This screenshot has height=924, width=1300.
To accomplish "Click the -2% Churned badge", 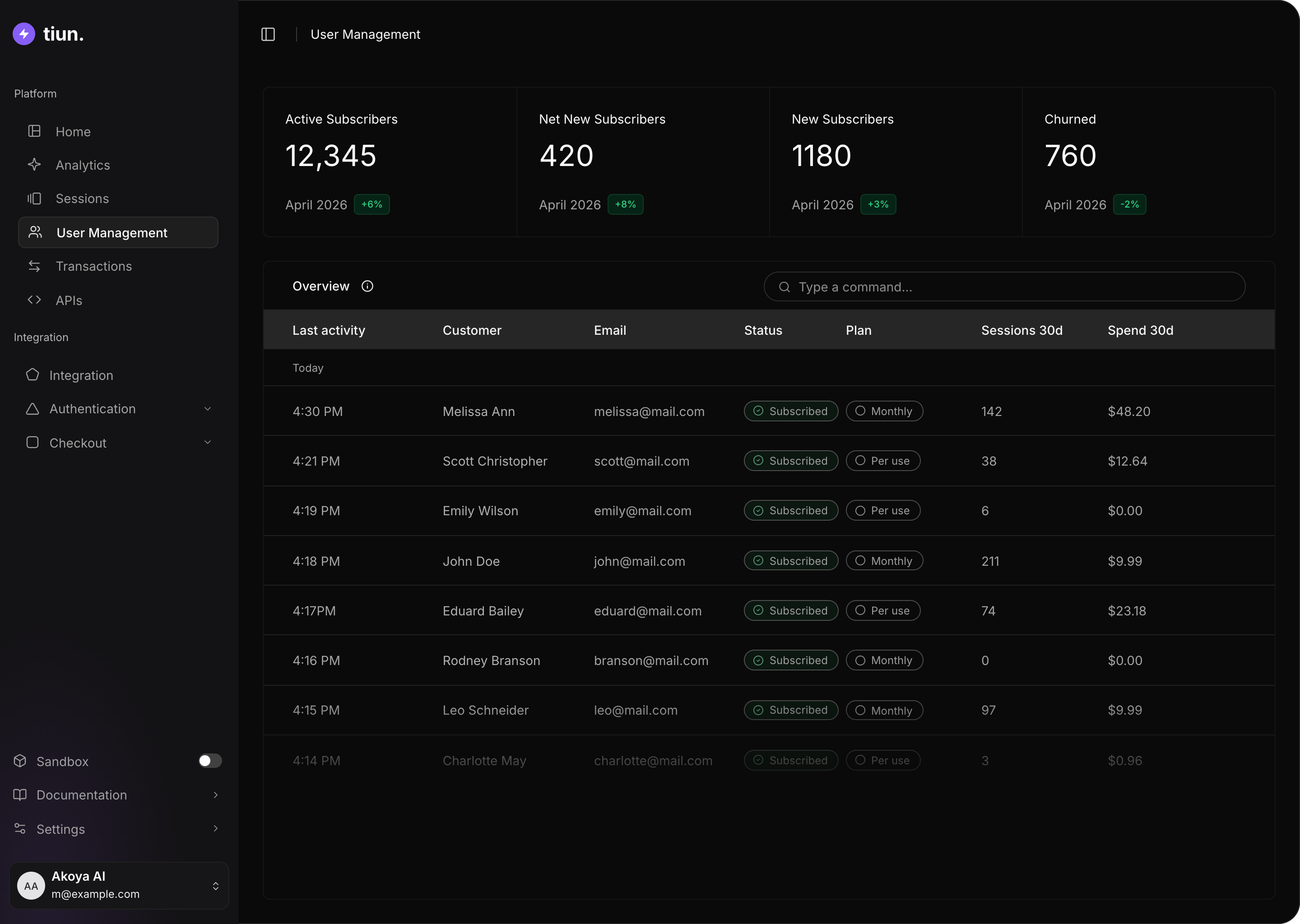I will coord(1129,204).
